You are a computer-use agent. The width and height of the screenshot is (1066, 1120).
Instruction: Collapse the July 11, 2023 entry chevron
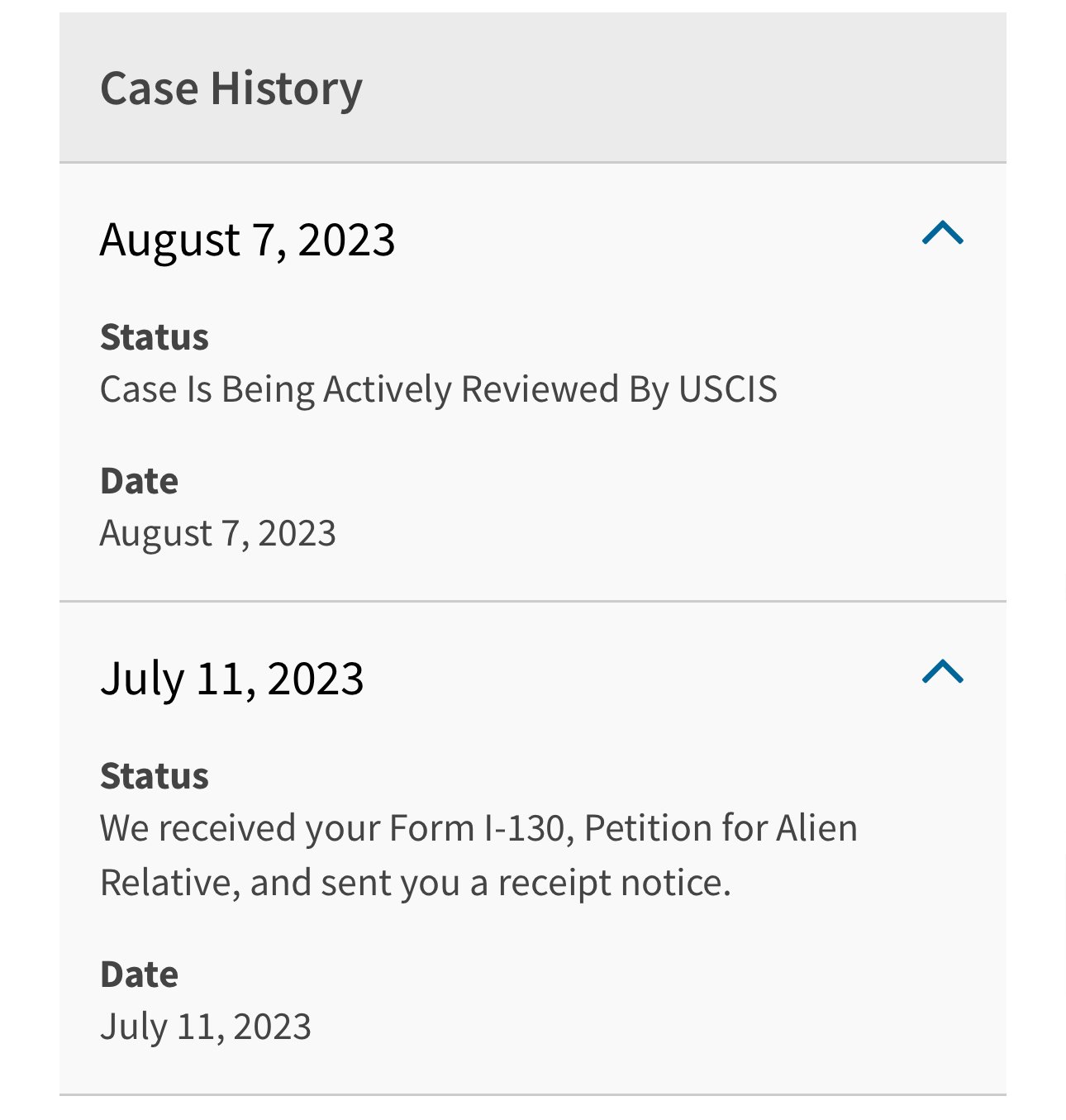pos(942,672)
